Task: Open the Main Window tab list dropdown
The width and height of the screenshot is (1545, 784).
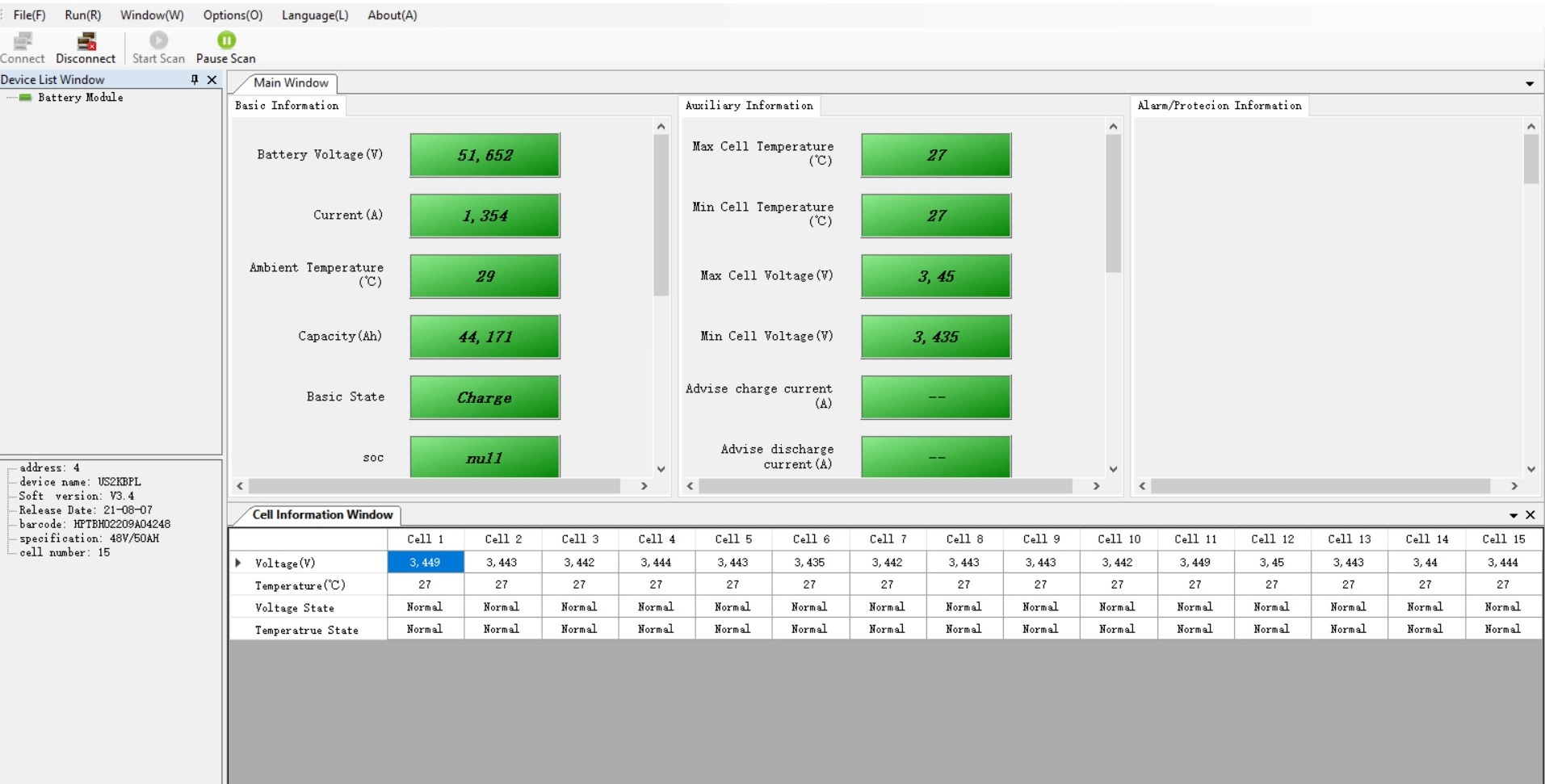Action: pyautogui.click(x=1529, y=84)
